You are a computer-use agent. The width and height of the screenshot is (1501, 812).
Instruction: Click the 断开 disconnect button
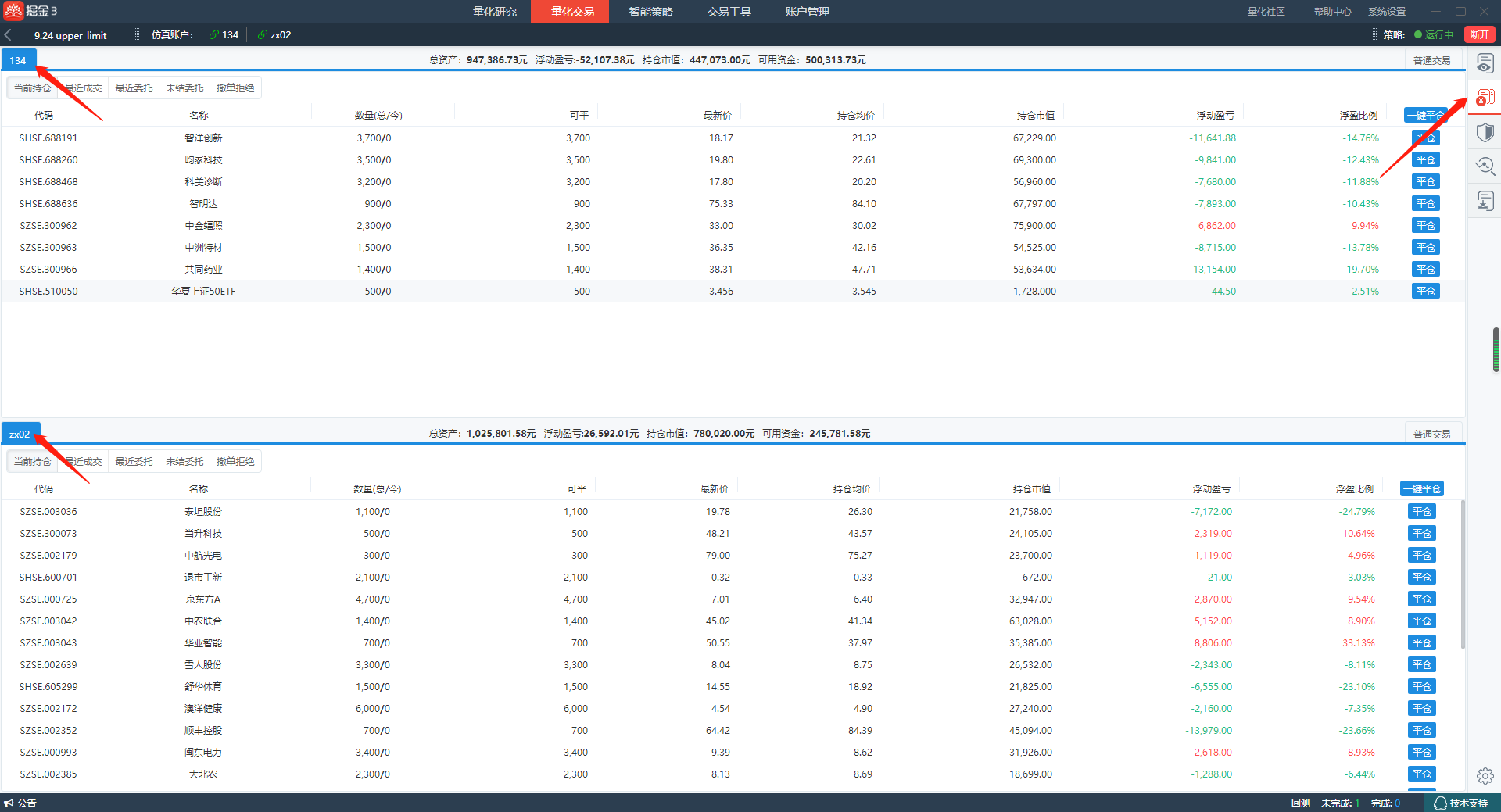point(1479,35)
